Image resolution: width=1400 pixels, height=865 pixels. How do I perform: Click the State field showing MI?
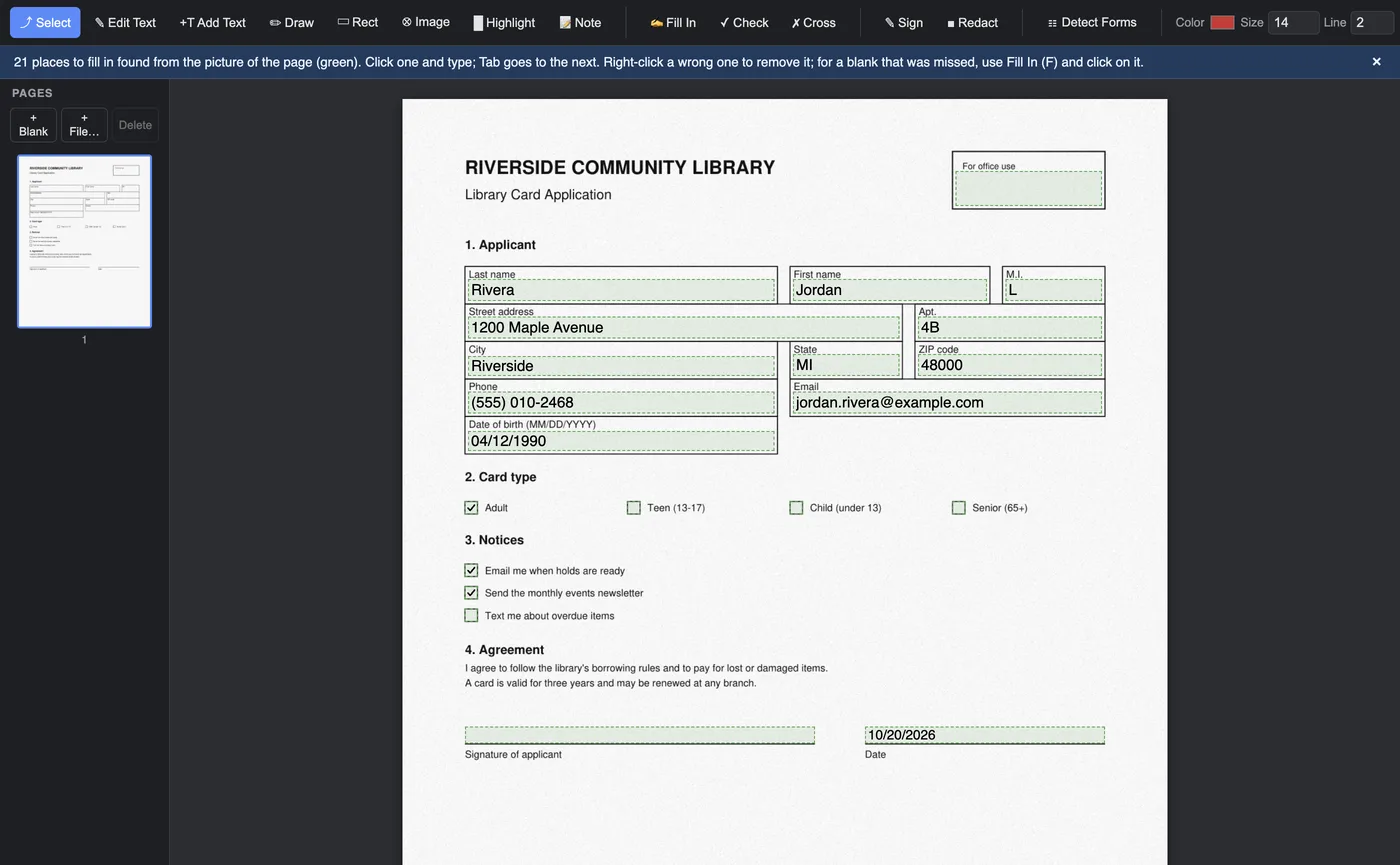(846, 366)
